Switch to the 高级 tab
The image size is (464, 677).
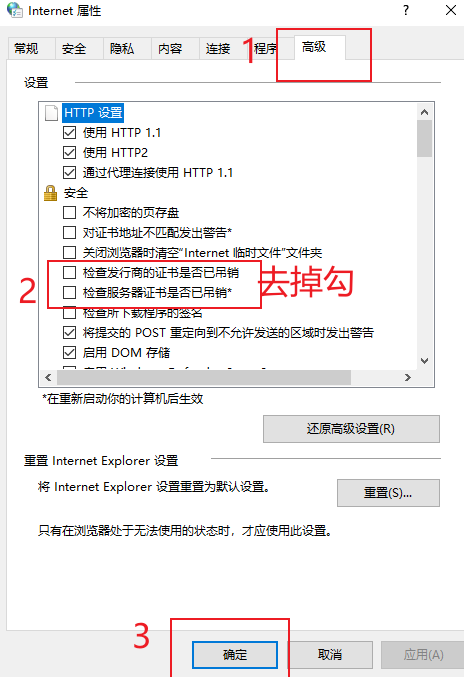(314, 47)
